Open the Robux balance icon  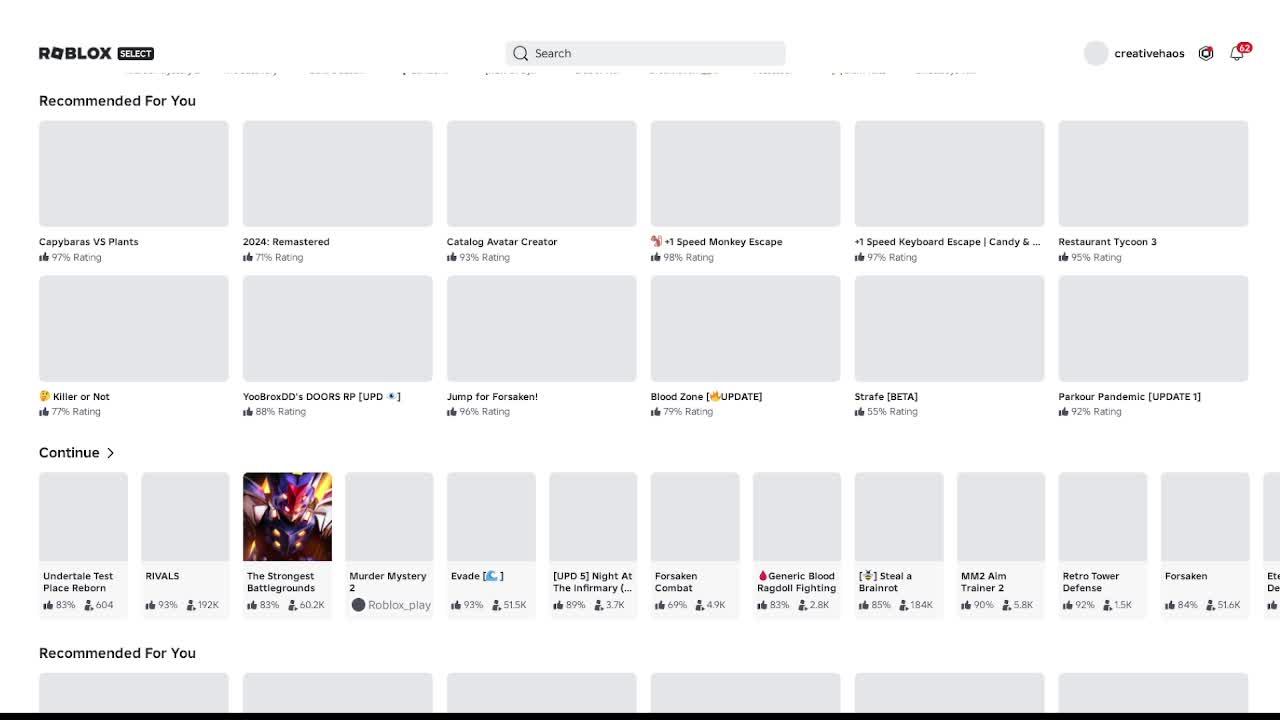coord(1206,53)
